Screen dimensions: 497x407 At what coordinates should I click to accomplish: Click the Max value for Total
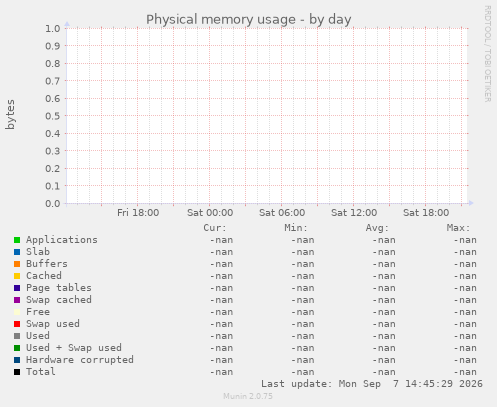coord(465,372)
